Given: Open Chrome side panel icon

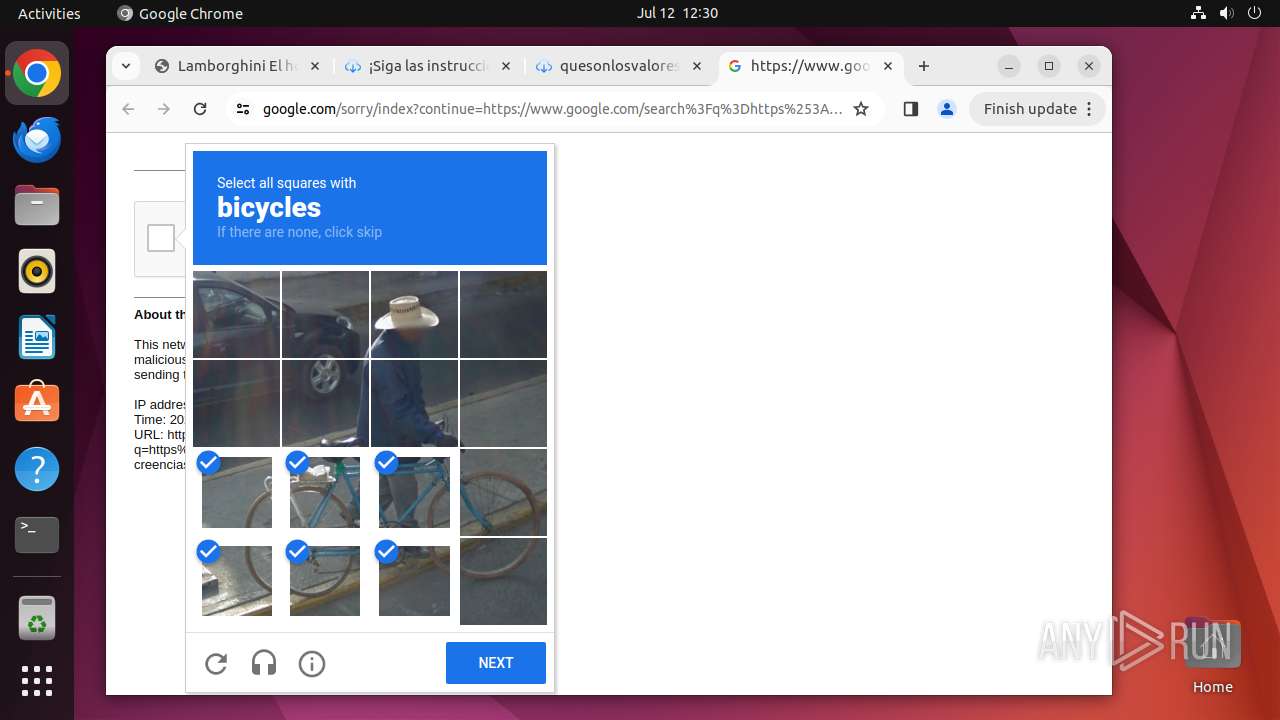Looking at the screenshot, I should 910,109.
